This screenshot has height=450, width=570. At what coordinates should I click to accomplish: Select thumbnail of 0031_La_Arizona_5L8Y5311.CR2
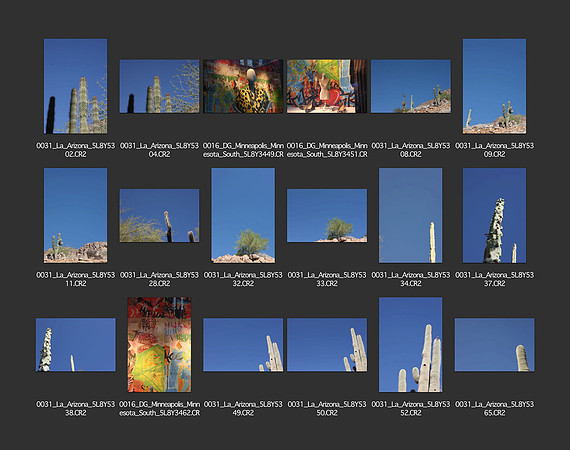click(x=76, y=215)
